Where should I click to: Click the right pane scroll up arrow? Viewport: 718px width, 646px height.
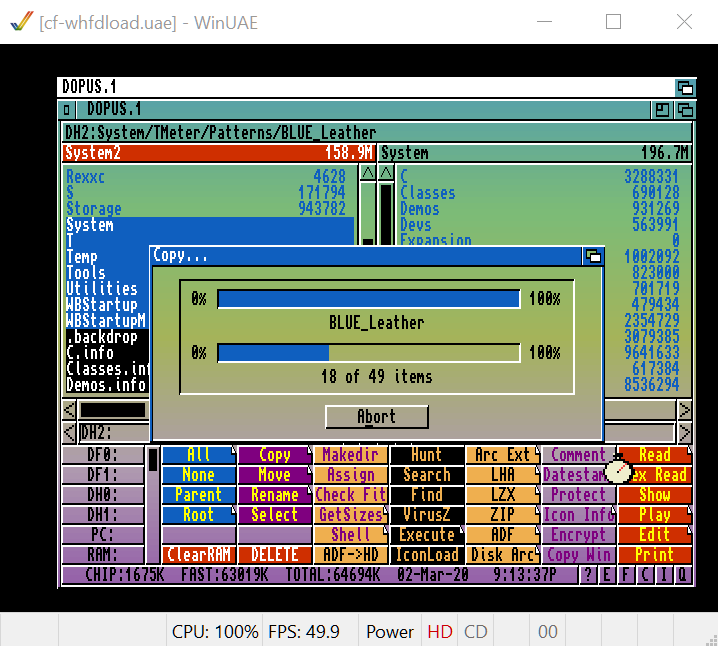click(386, 173)
